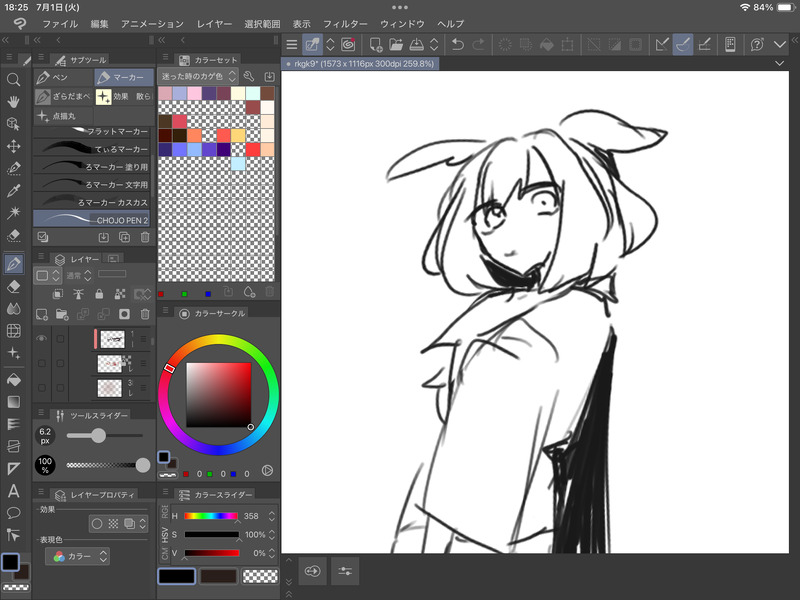Screen dimensions: 800x600
Task: Click new raster layer icon
Action: tap(42, 314)
